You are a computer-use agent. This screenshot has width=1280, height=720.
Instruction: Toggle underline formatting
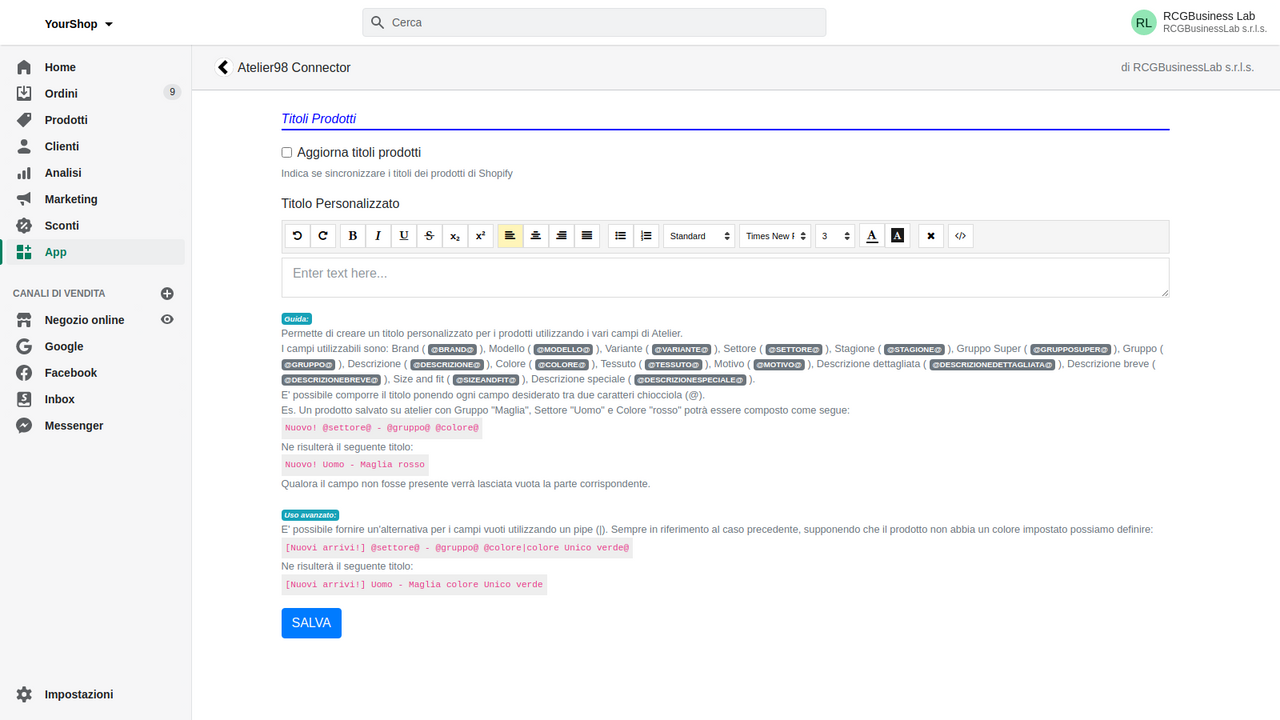coord(404,236)
